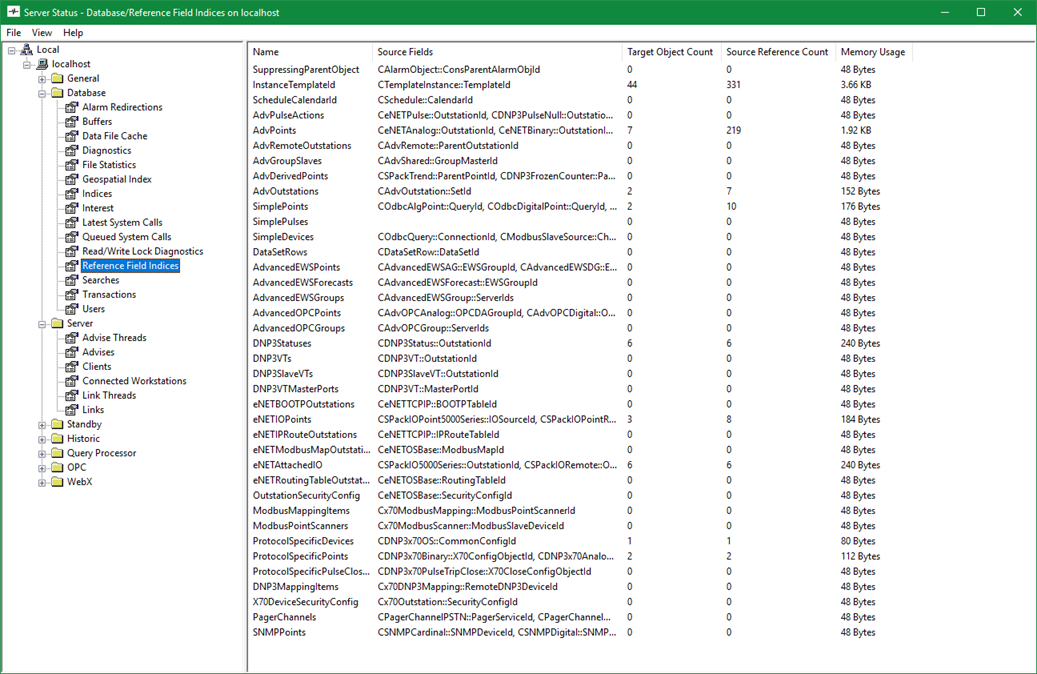Click the Historic folder icon
The width and height of the screenshot is (1037, 674).
coord(57,439)
